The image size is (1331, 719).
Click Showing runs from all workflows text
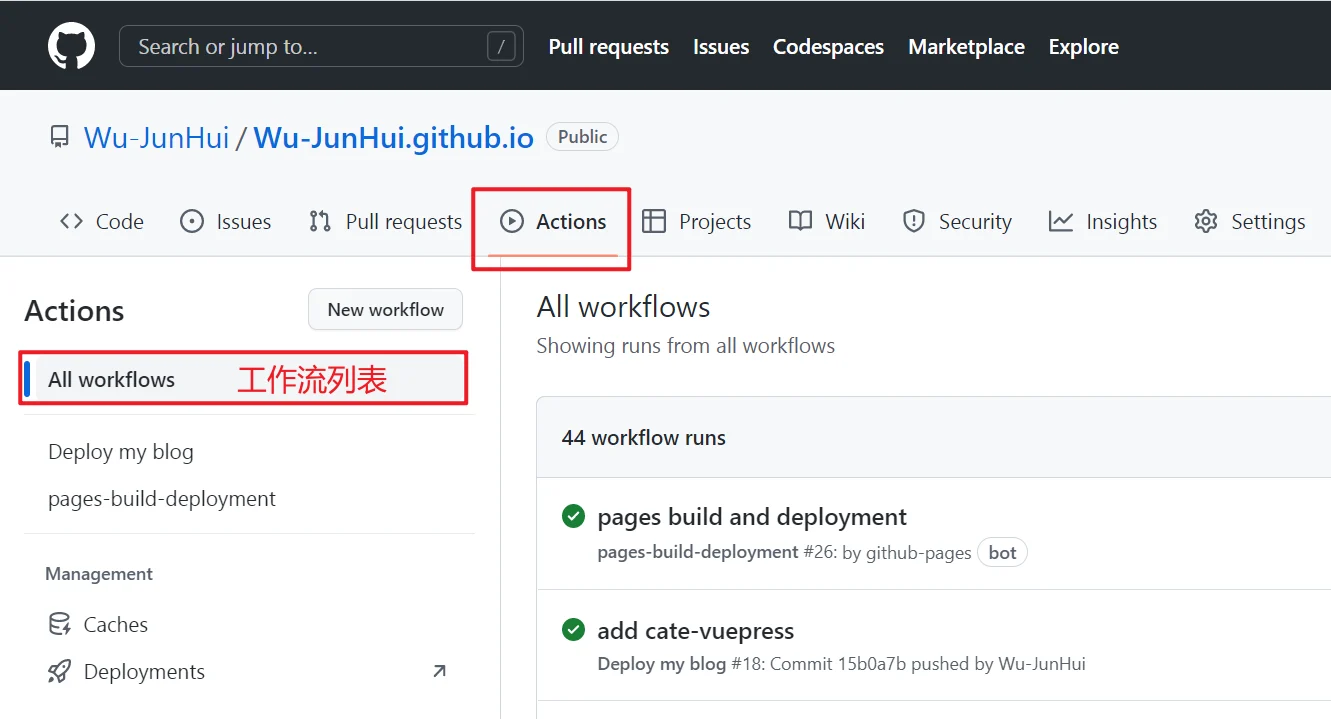tap(685, 346)
